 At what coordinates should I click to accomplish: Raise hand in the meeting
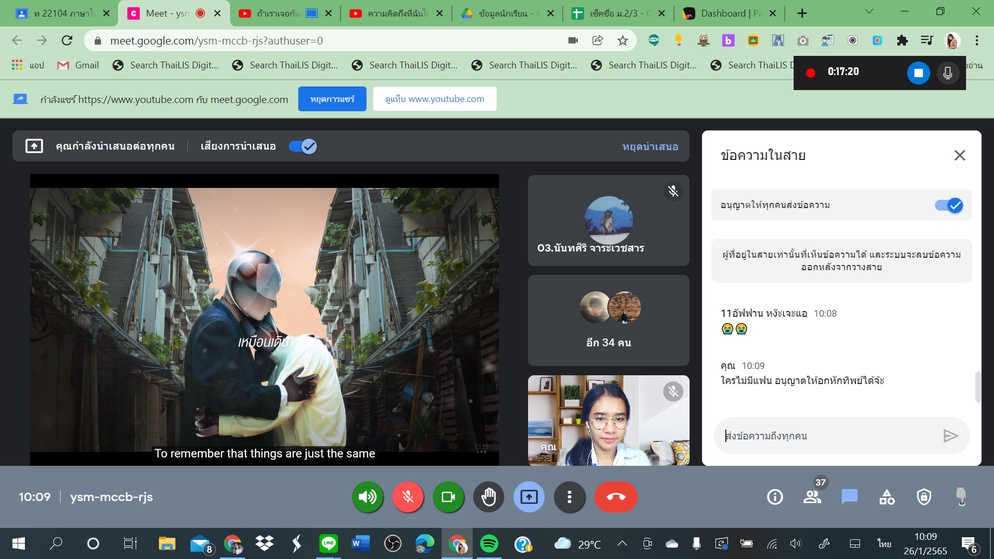(488, 497)
